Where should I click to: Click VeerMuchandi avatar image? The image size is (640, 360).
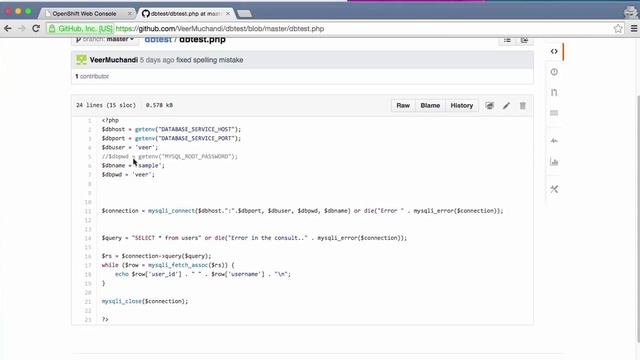(81, 60)
